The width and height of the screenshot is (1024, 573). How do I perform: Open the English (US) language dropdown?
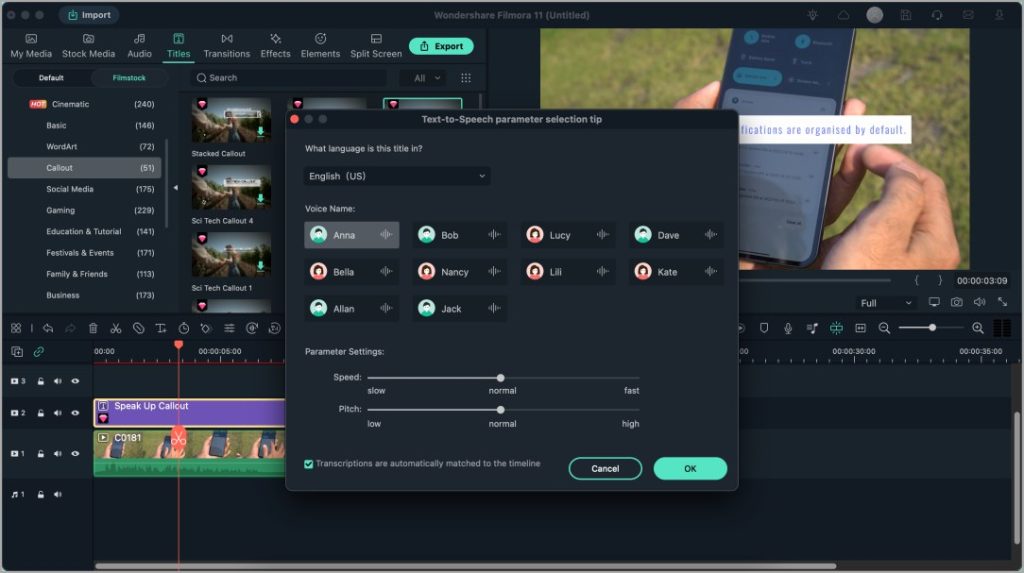click(x=397, y=176)
